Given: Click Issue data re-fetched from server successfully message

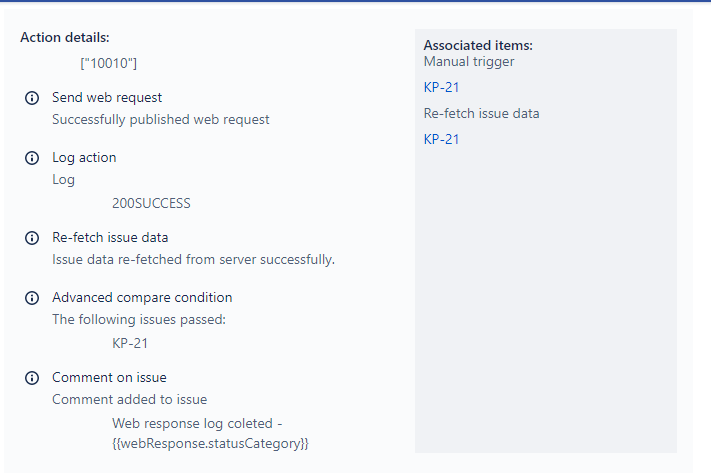Looking at the screenshot, I should click(193, 259).
